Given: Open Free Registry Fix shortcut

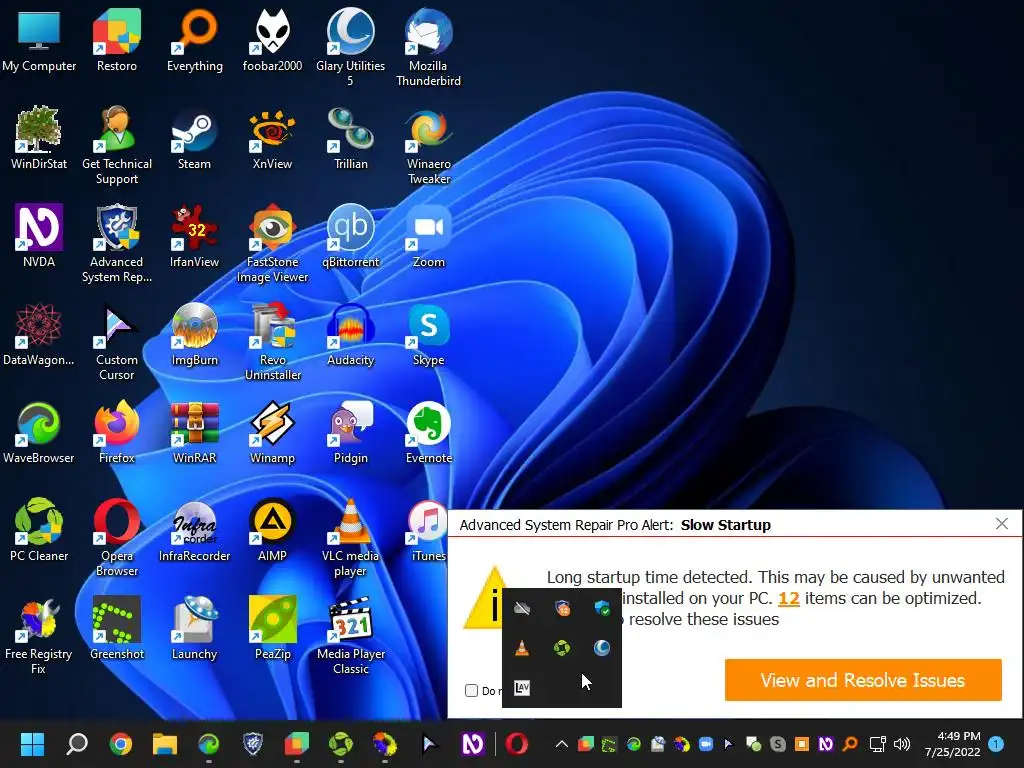Looking at the screenshot, I should click(39, 635).
